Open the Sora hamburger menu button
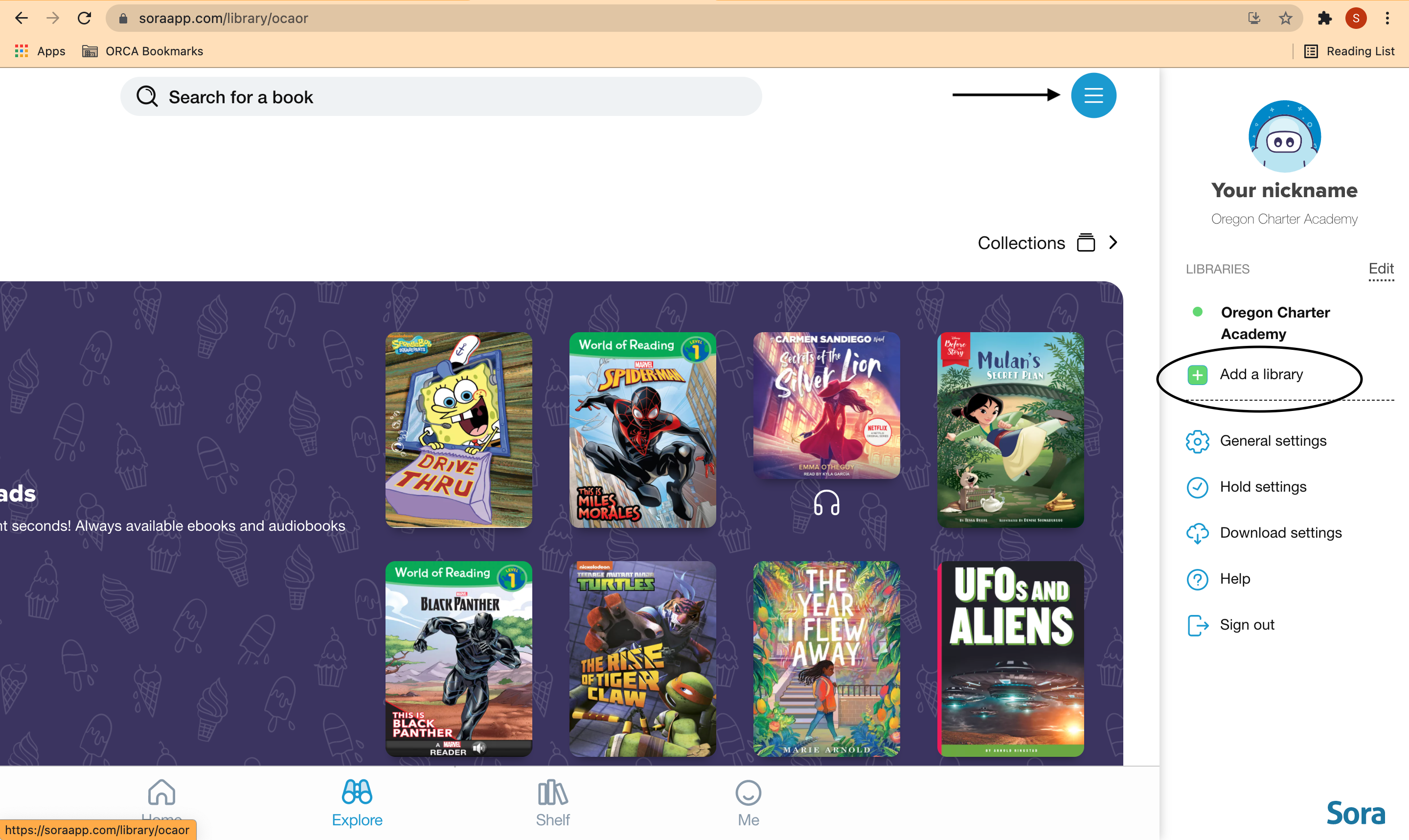The image size is (1409, 840). tap(1093, 96)
